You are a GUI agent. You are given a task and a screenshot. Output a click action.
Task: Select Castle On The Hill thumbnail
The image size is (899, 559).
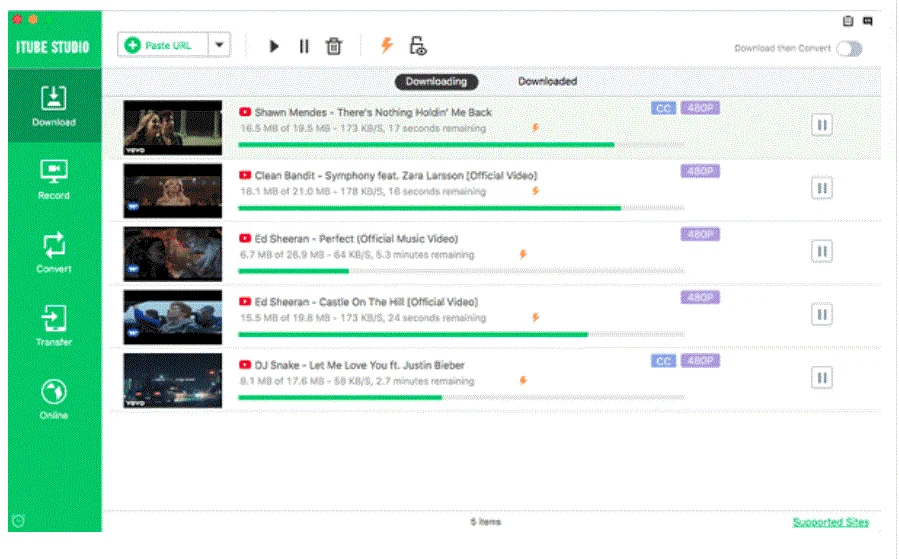coord(173,317)
